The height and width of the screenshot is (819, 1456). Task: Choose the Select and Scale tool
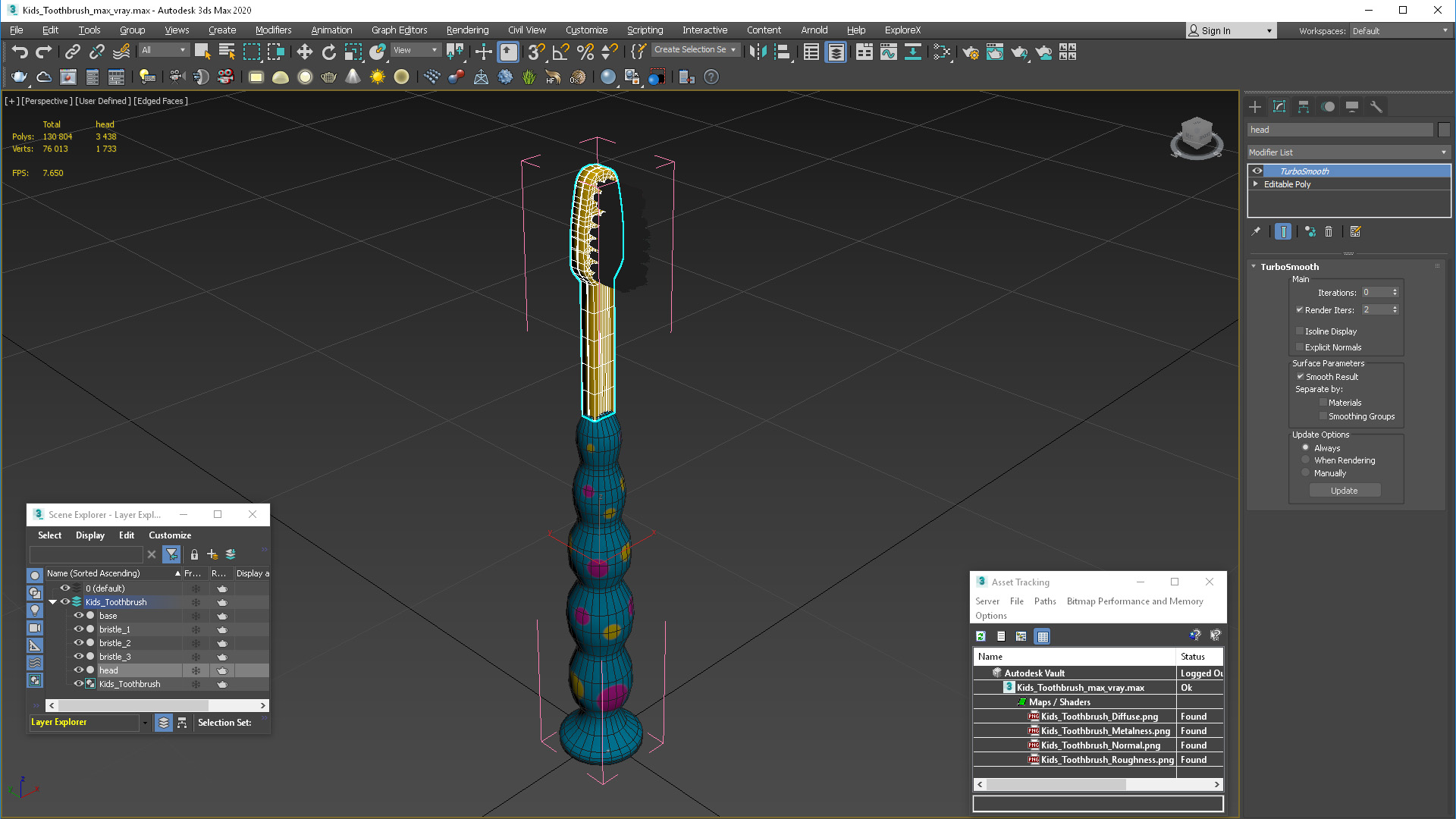tap(353, 52)
